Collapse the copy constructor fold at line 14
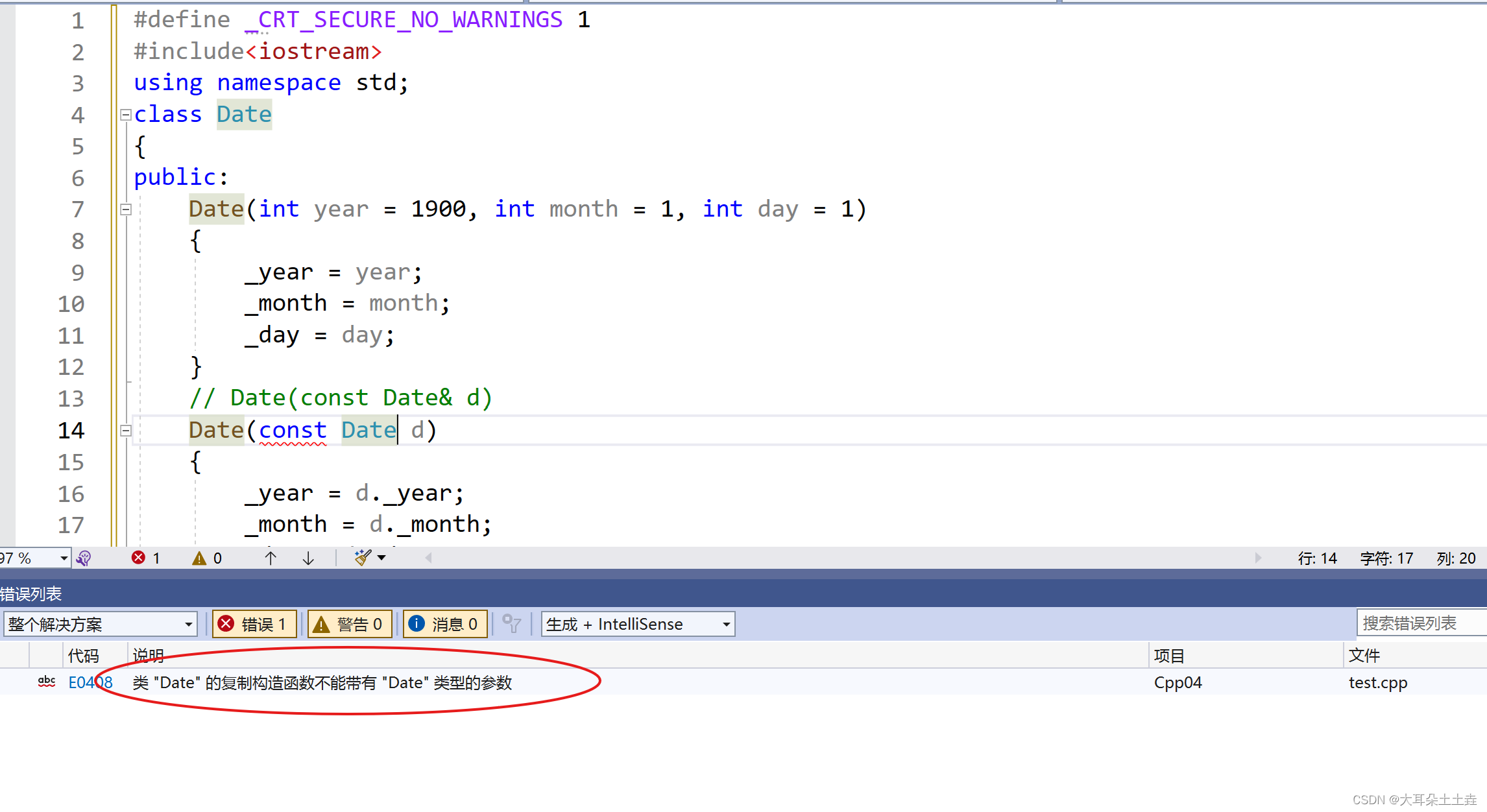Image resolution: width=1487 pixels, height=812 pixels. [126, 431]
